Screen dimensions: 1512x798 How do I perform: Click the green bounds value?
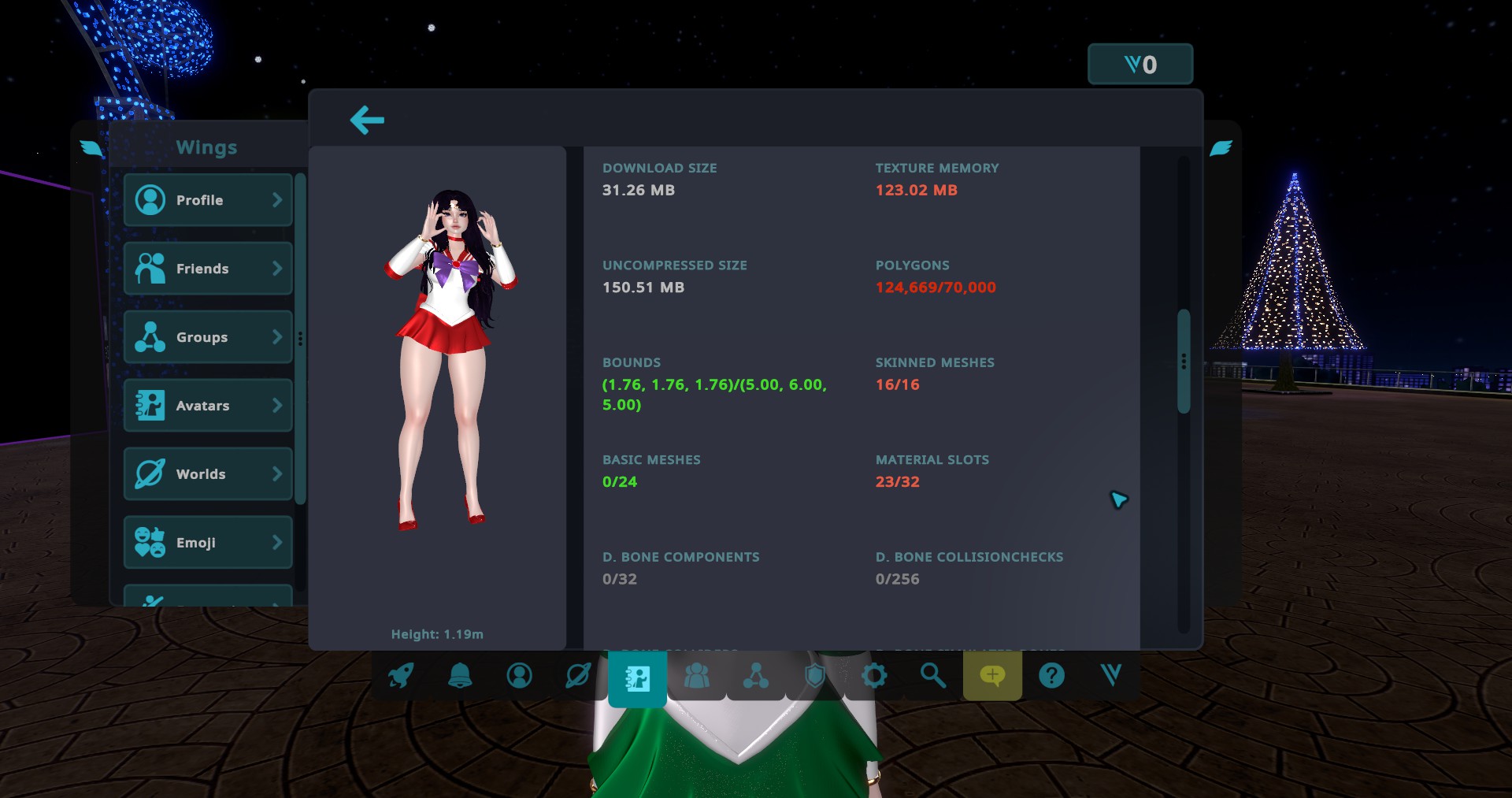(714, 395)
